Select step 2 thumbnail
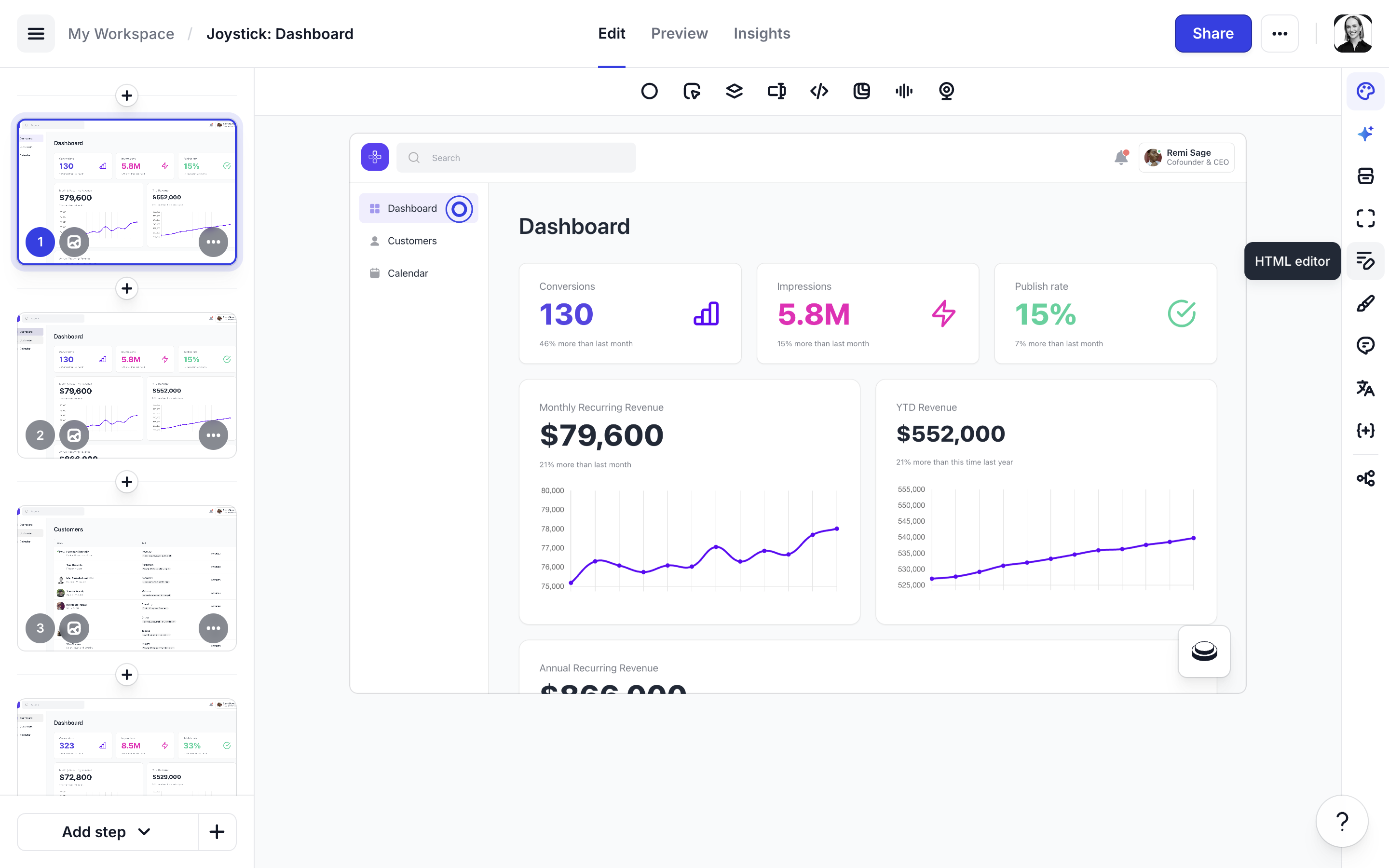Viewport: 1389px width, 868px height. coord(127,385)
